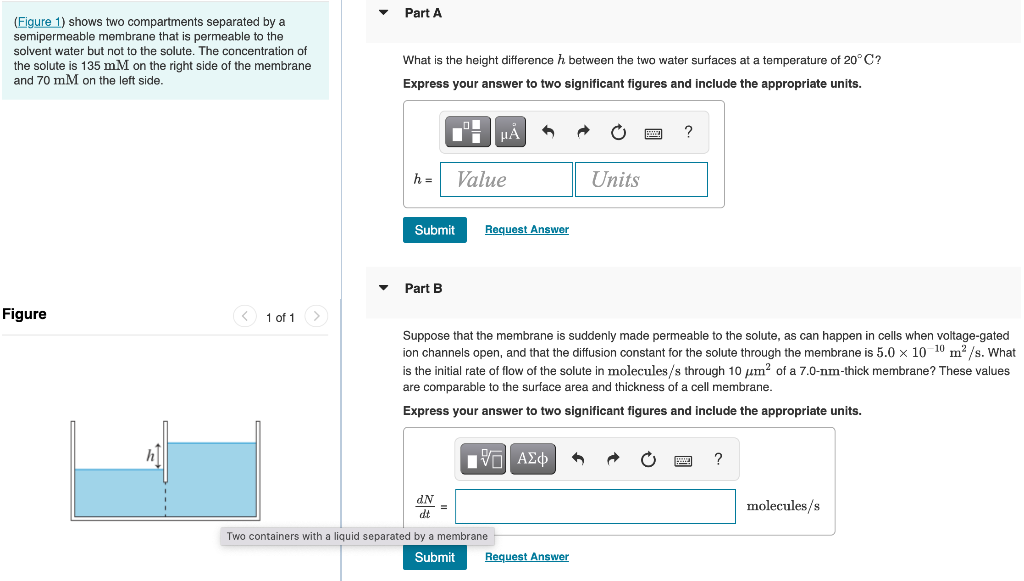
Task: Click the next figure arrow
Action: (315, 316)
